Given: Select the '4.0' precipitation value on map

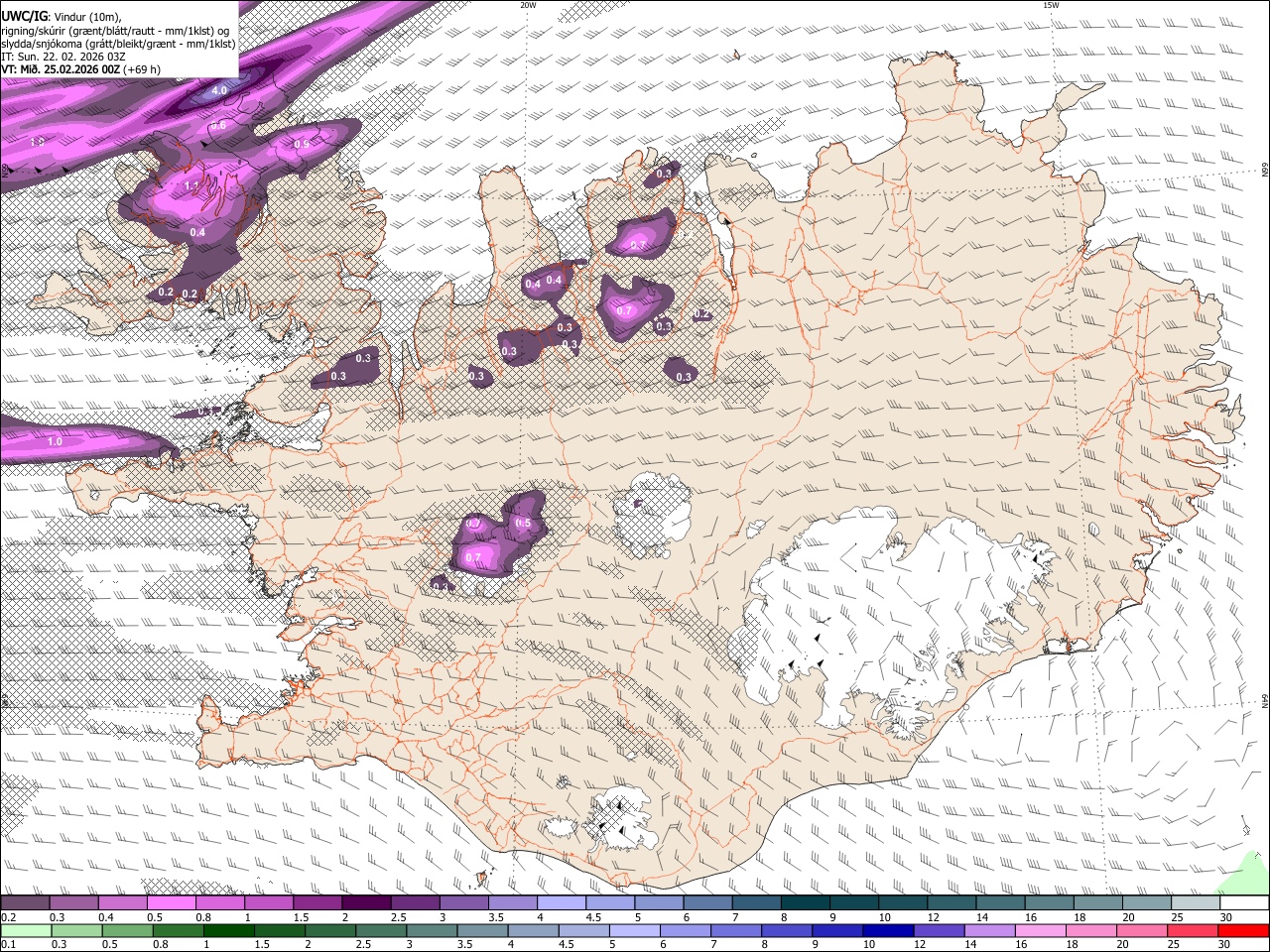Looking at the screenshot, I should (x=220, y=90).
